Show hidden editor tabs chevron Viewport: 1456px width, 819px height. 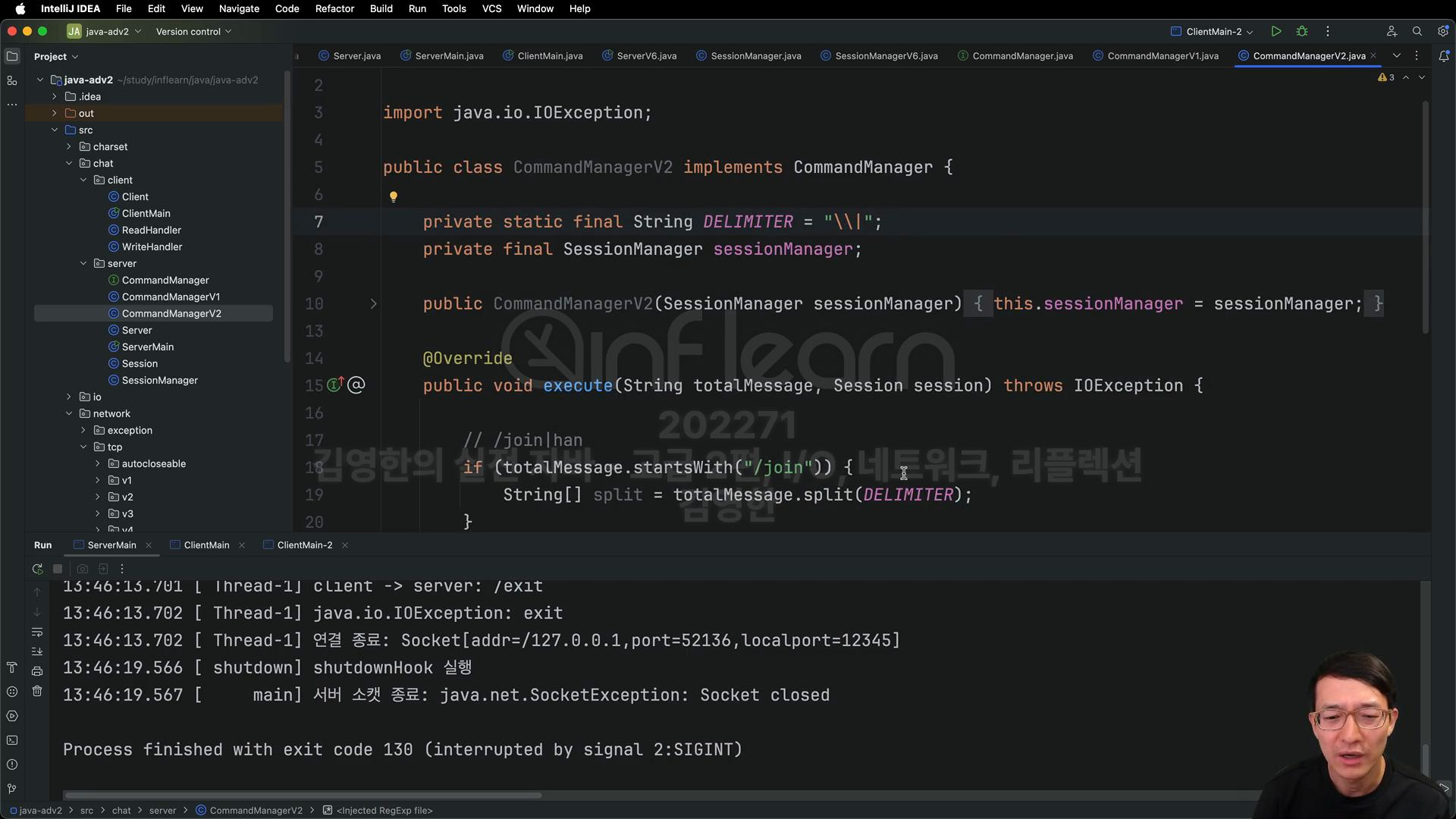pos(1396,56)
